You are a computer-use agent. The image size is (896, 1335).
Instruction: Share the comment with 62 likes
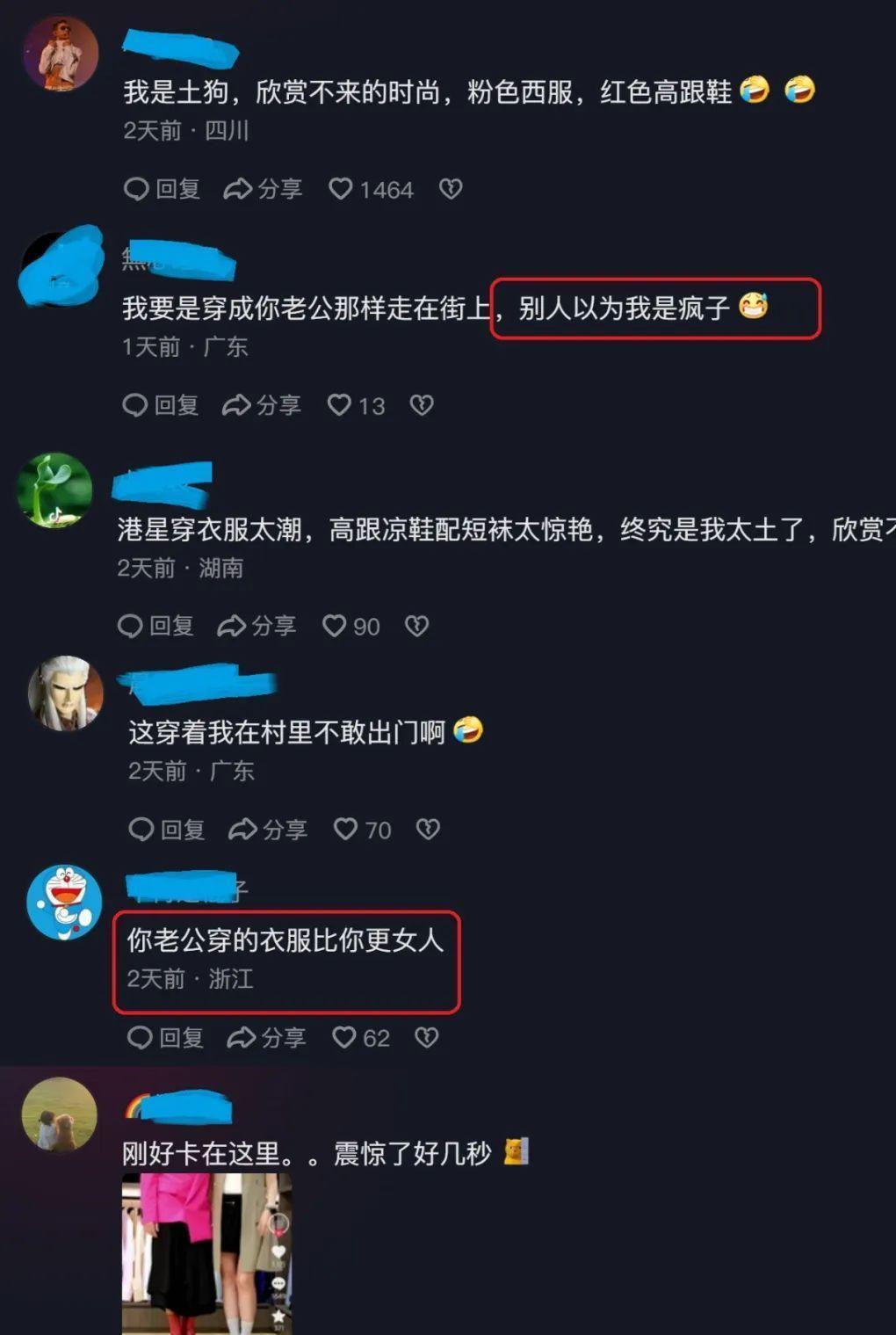(x=266, y=1038)
